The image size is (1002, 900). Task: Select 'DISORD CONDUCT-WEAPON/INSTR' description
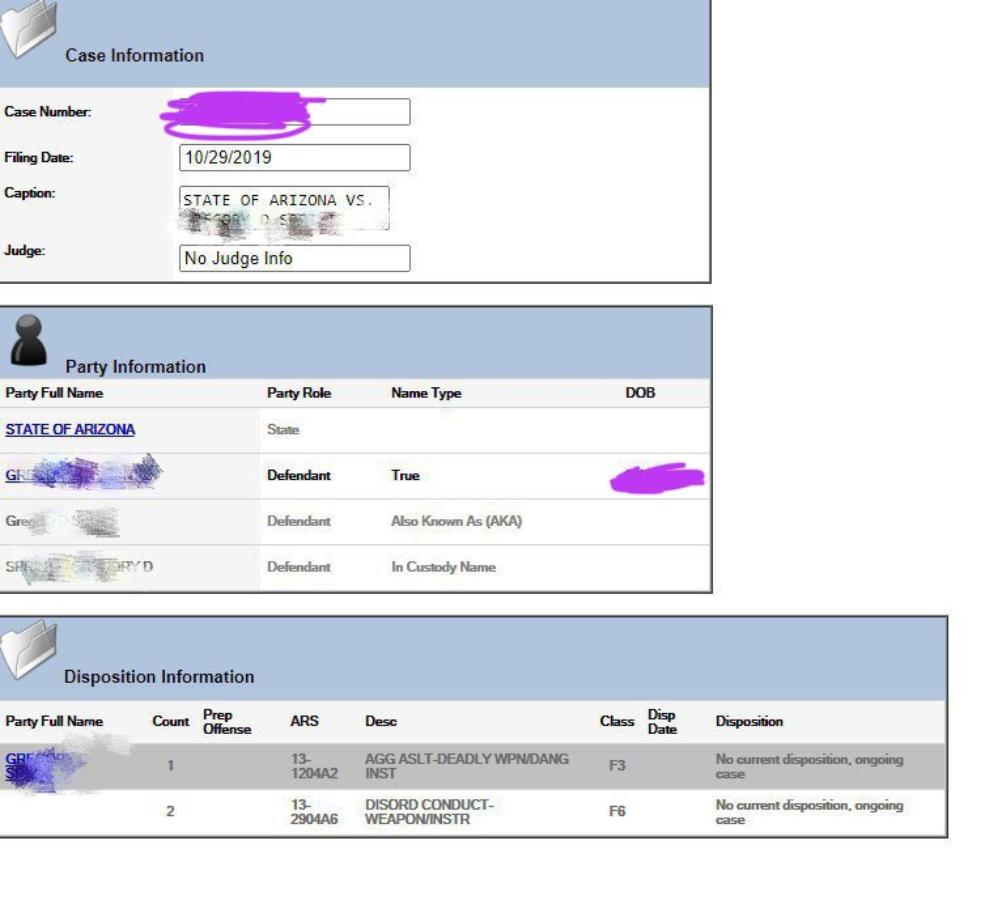click(429, 812)
